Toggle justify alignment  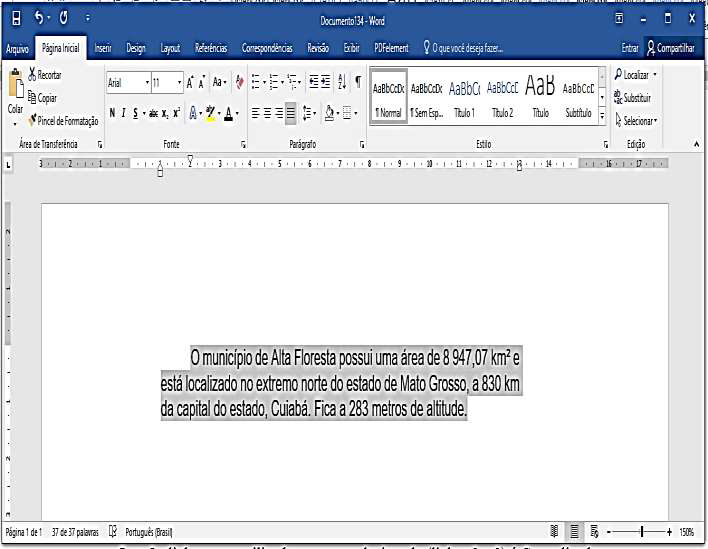click(x=291, y=113)
